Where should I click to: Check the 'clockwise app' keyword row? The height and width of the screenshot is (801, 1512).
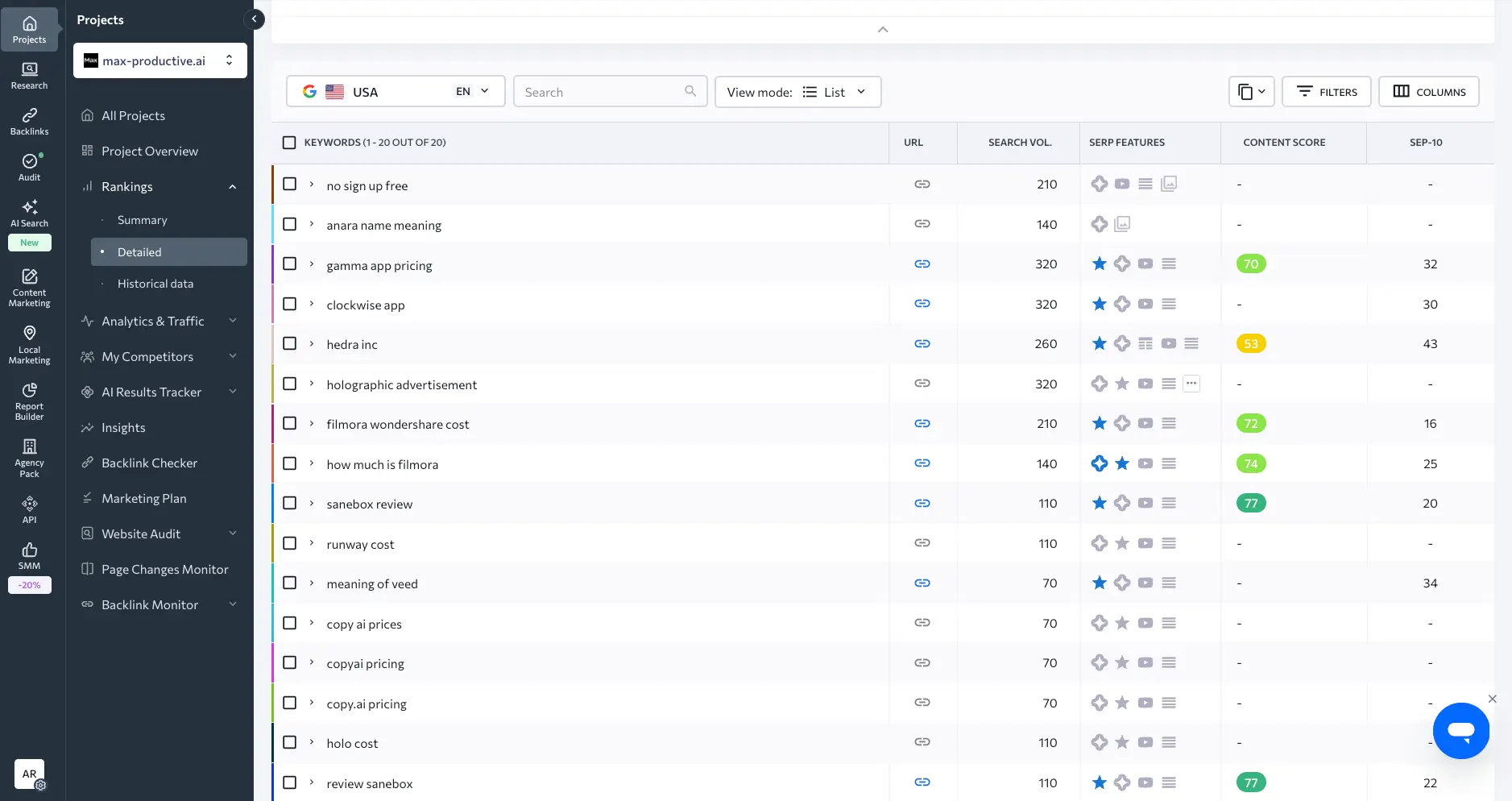click(x=289, y=304)
